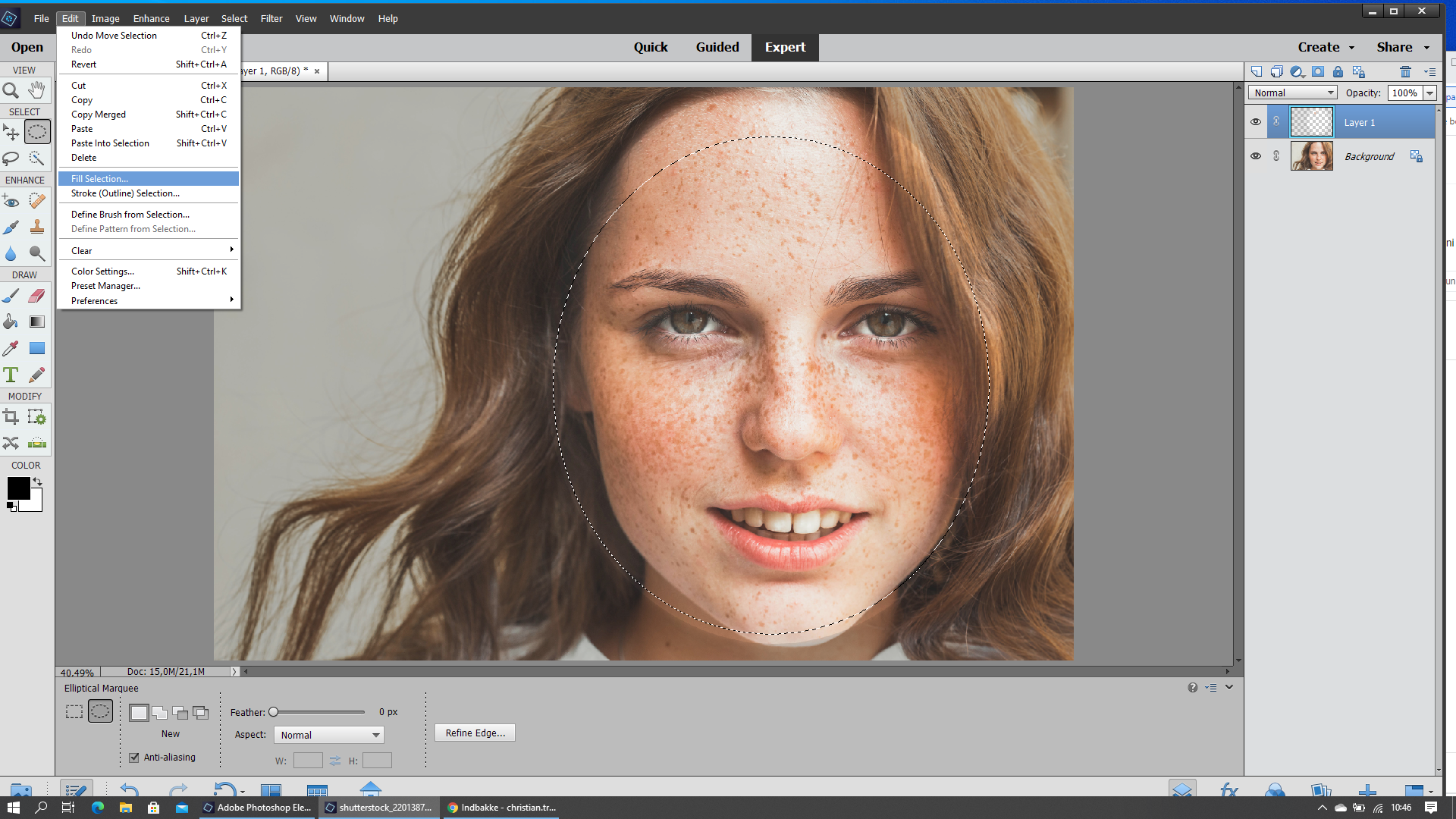Hide the Background layer
The width and height of the screenshot is (1456, 819).
point(1257,156)
